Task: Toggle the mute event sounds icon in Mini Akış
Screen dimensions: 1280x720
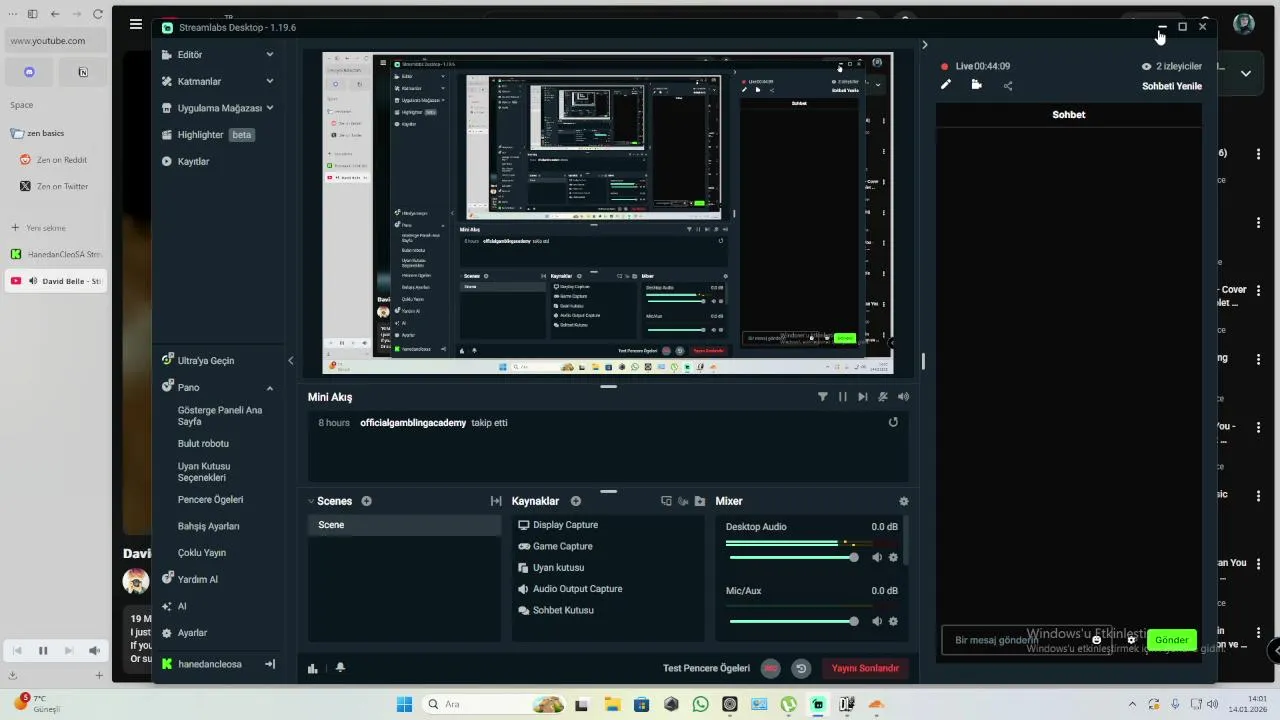Action: [x=883, y=397]
